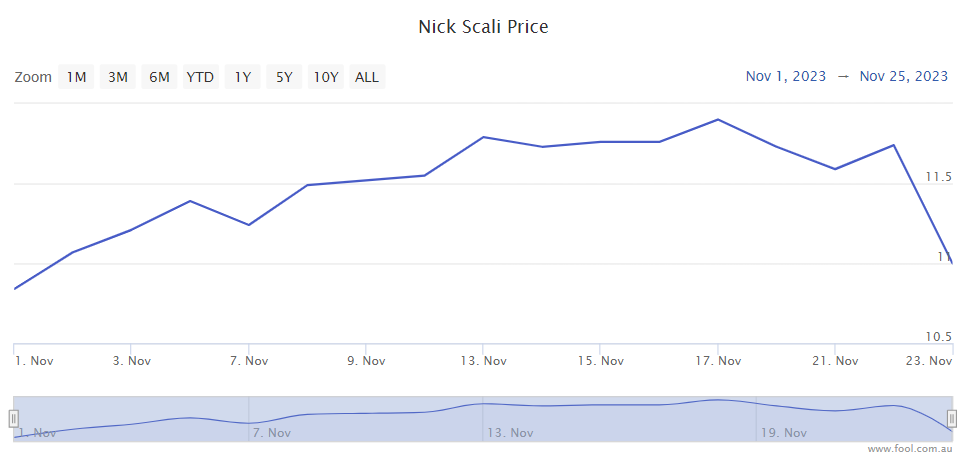The image size is (973, 462).
Task: Switch zoom to YTD
Action: click(x=200, y=77)
